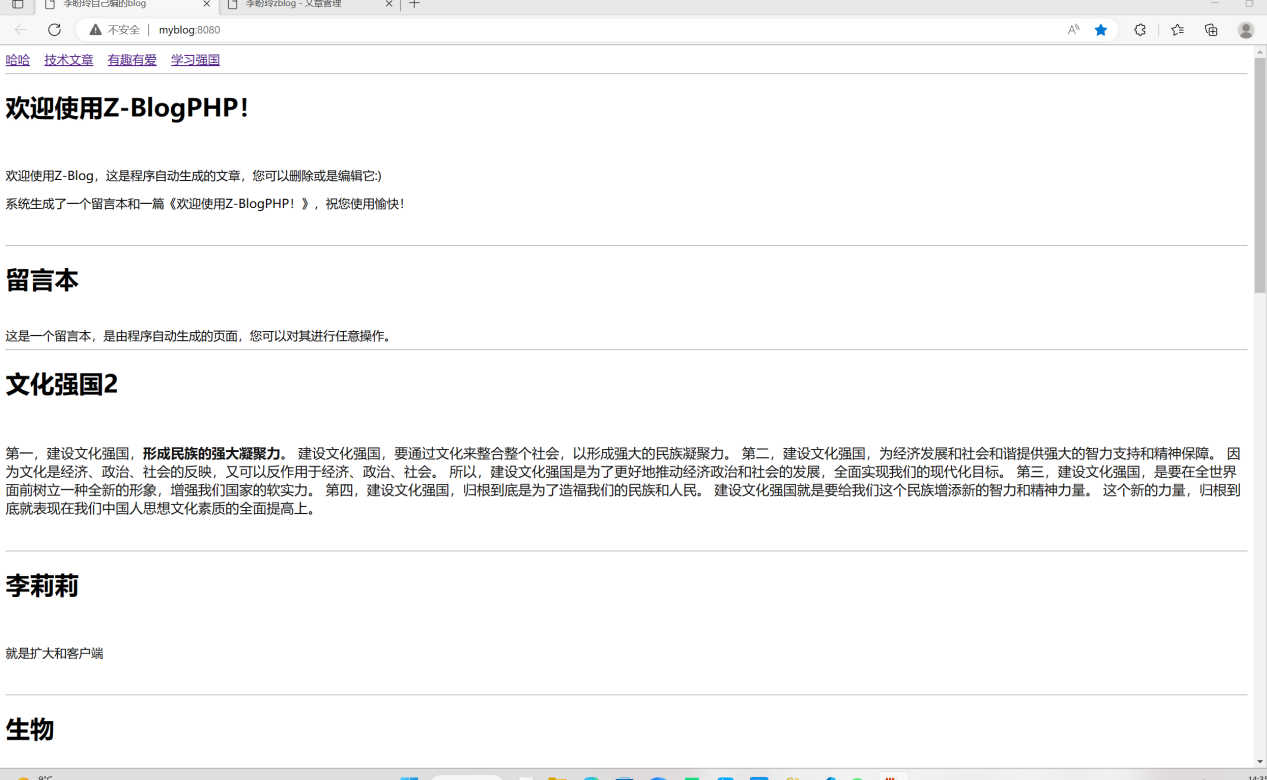The image size is (1267, 780).
Task: Toggle the blue favorite star bookmark
Action: 1101,30
